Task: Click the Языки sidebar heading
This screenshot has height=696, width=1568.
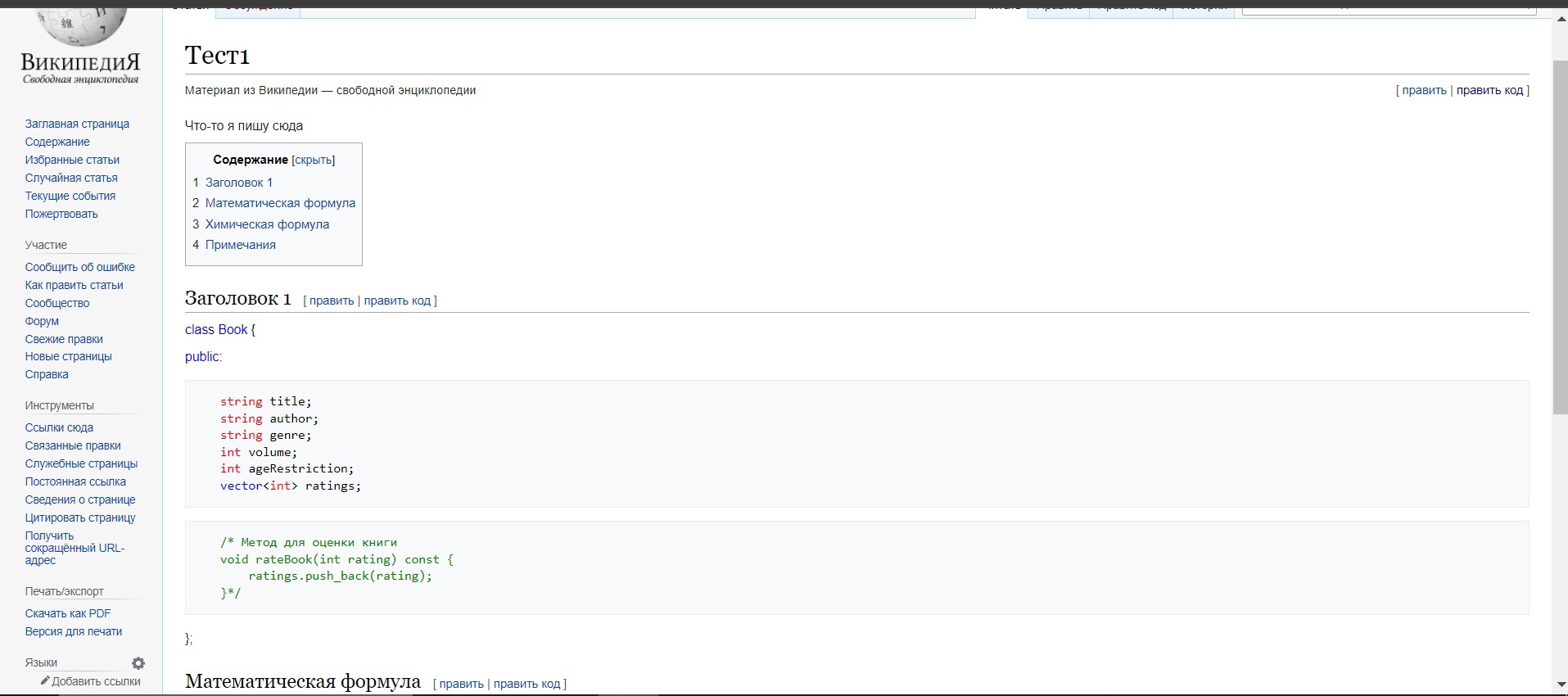Action: tap(41, 662)
